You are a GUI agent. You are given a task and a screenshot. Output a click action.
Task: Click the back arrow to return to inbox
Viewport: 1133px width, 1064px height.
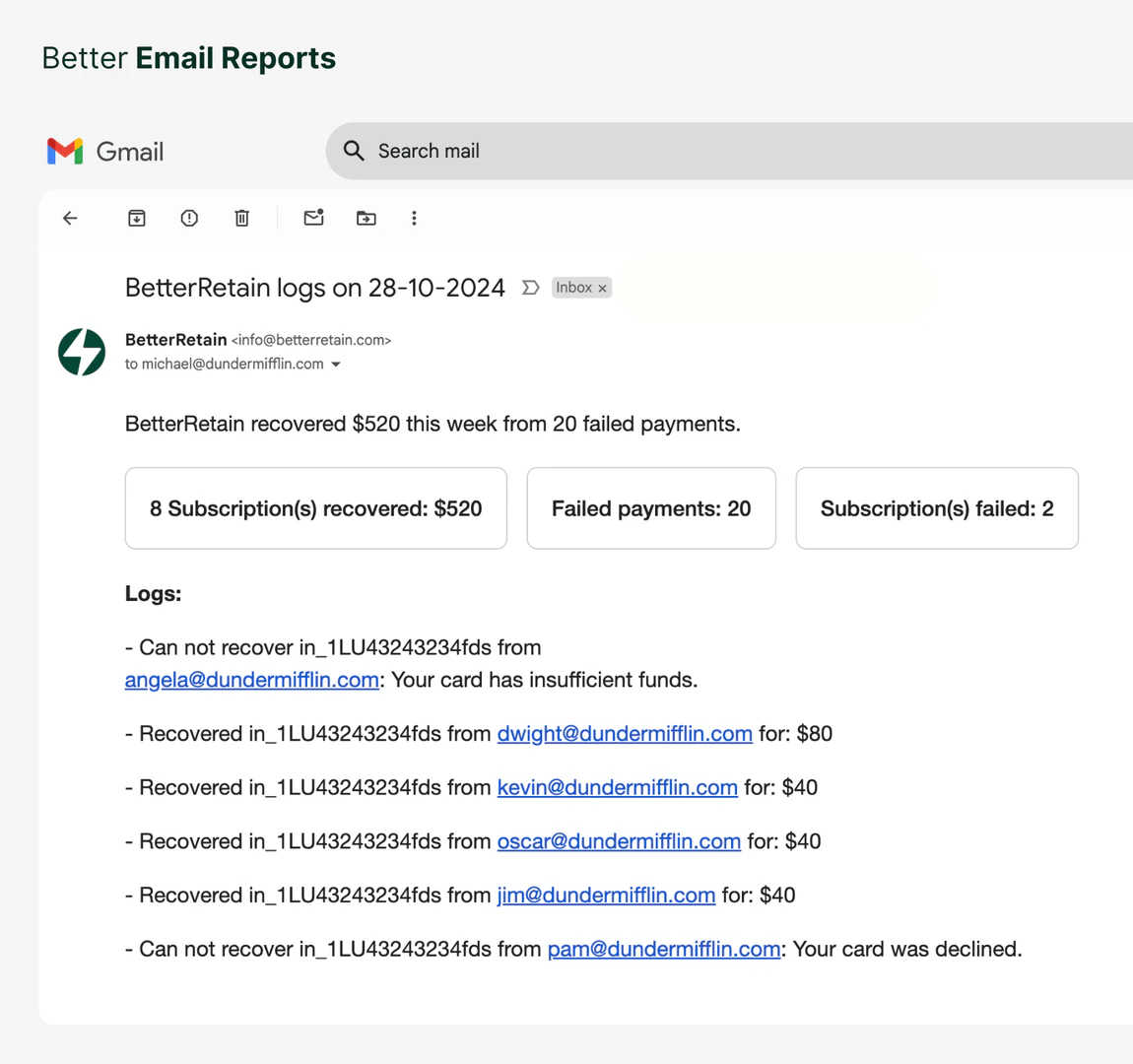tap(70, 219)
